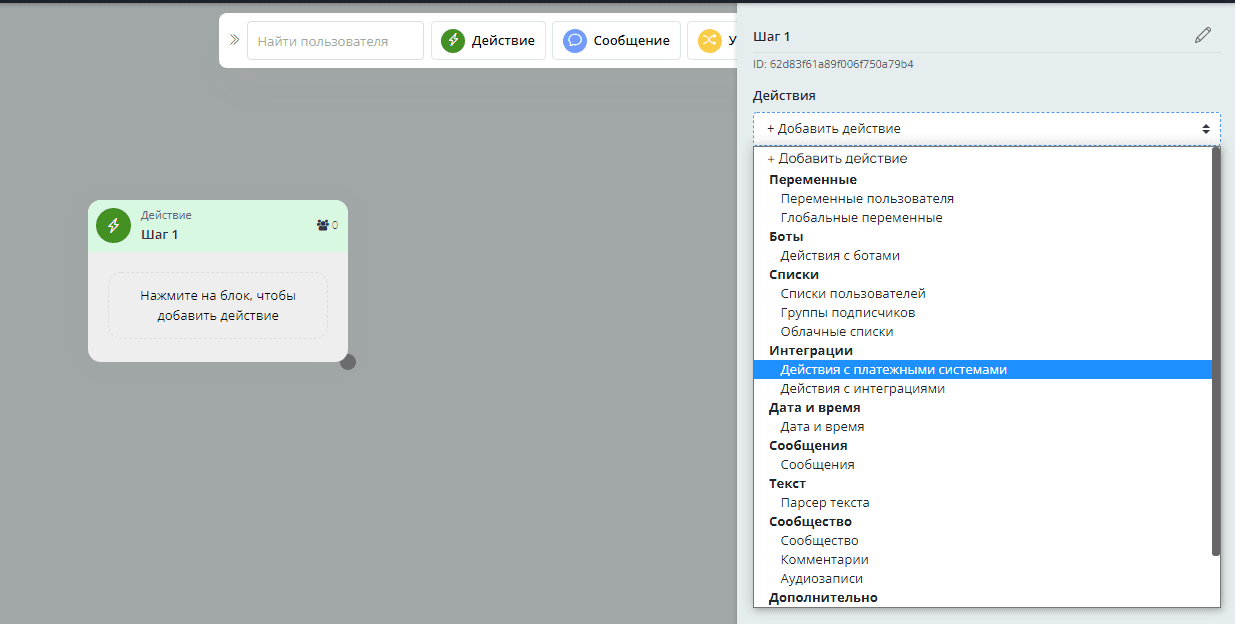Image resolution: width=1235 pixels, height=624 pixels.
Task: Collapse toolbar with double chevron icon
Action: pos(234,40)
